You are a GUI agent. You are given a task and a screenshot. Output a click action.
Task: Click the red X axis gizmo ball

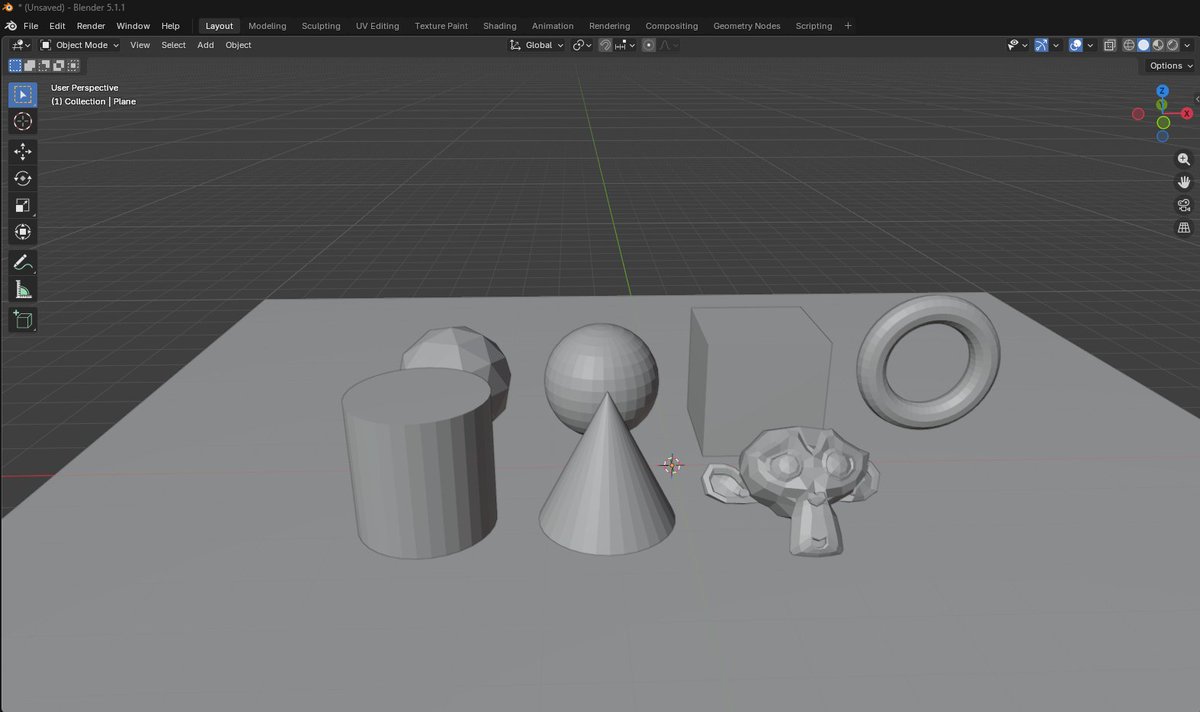point(1187,114)
